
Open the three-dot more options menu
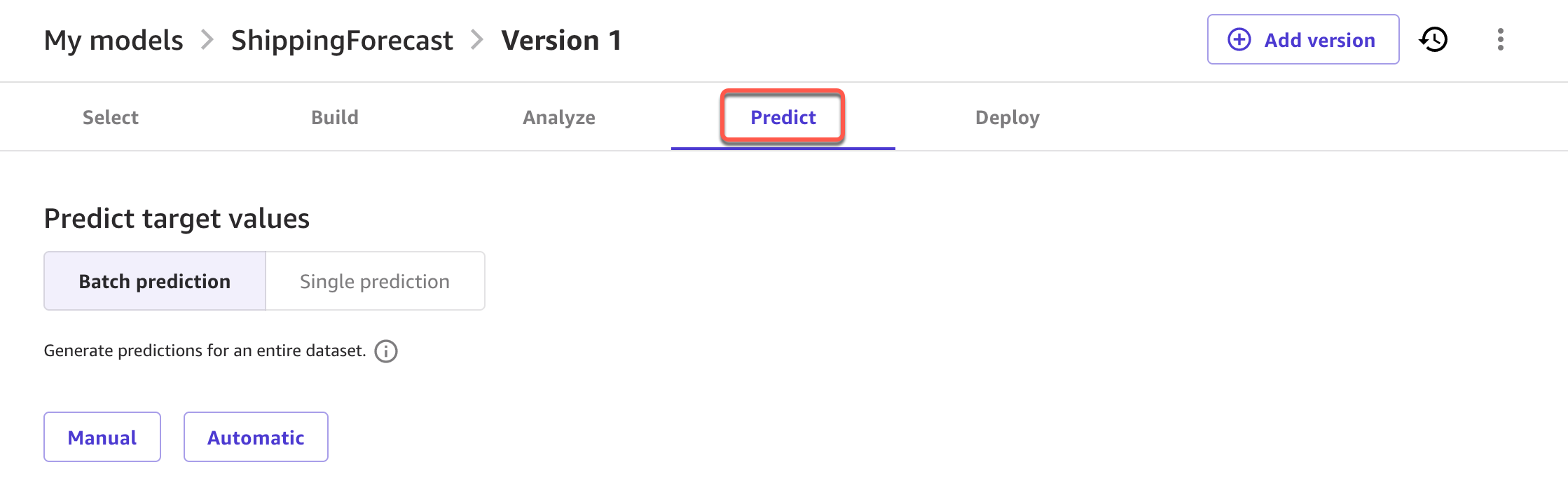(x=1500, y=39)
